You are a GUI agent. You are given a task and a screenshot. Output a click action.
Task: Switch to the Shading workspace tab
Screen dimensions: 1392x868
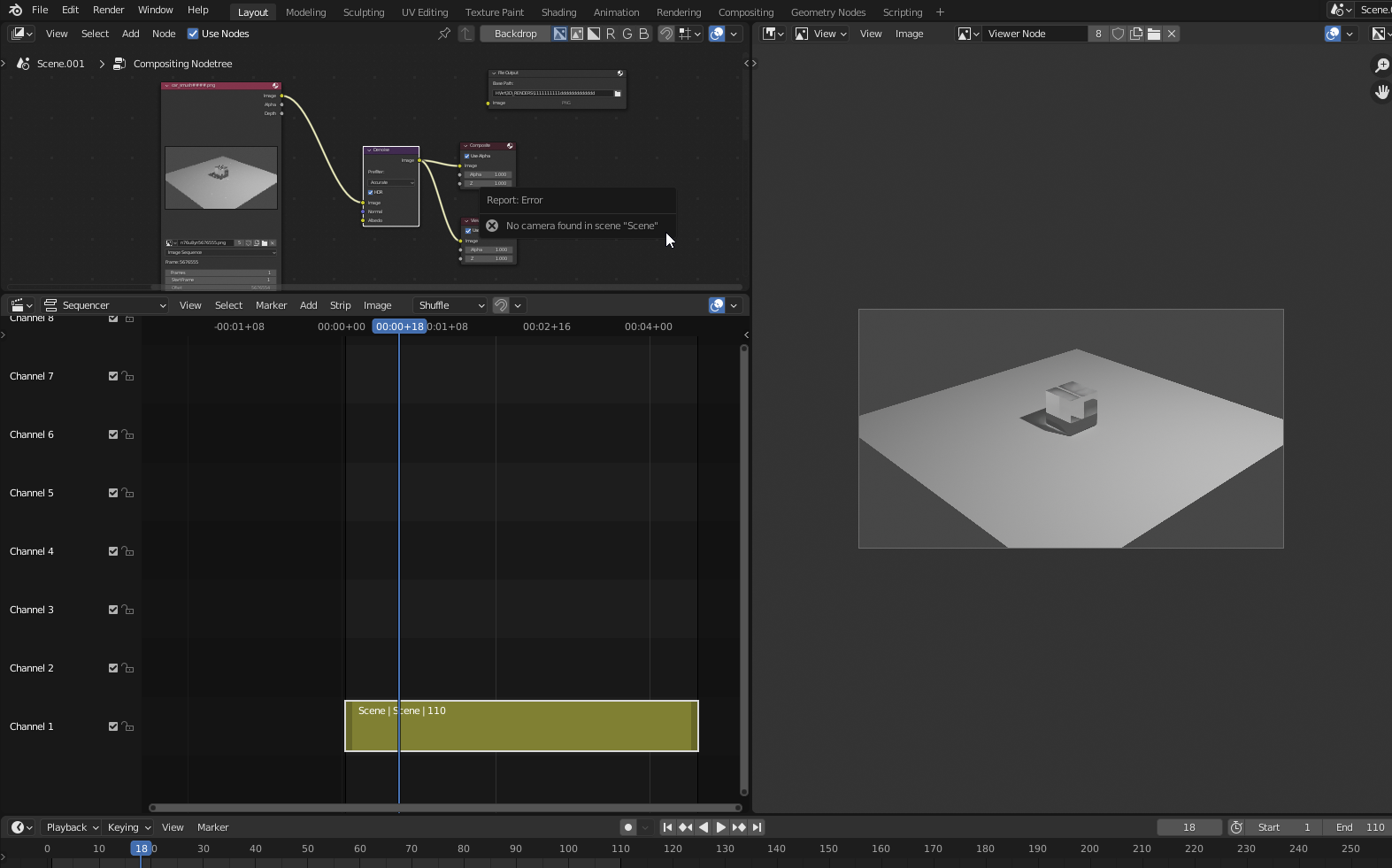pos(558,12)
